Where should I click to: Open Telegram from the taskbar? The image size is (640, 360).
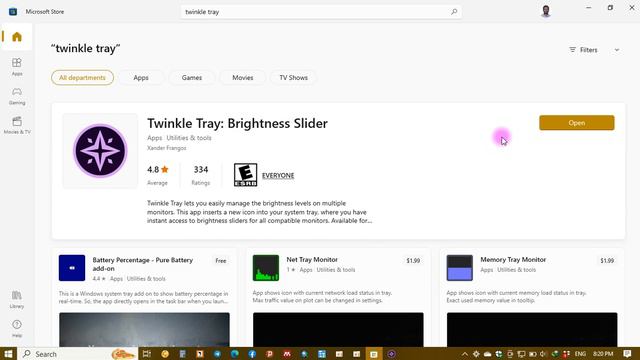[217, 354]
